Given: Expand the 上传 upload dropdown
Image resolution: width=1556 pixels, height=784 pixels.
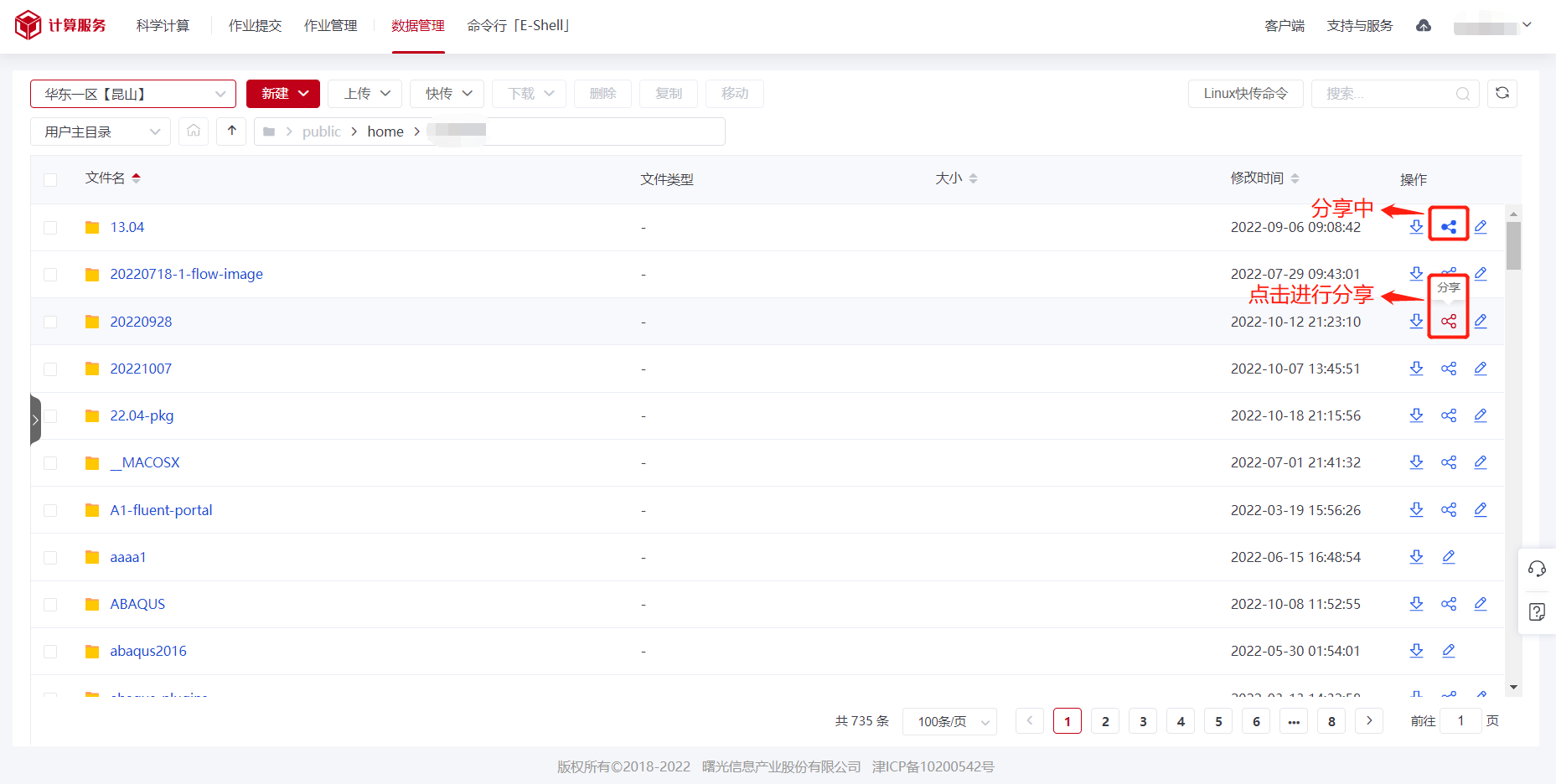Looking at the screenshot, I should pos(365,94).
